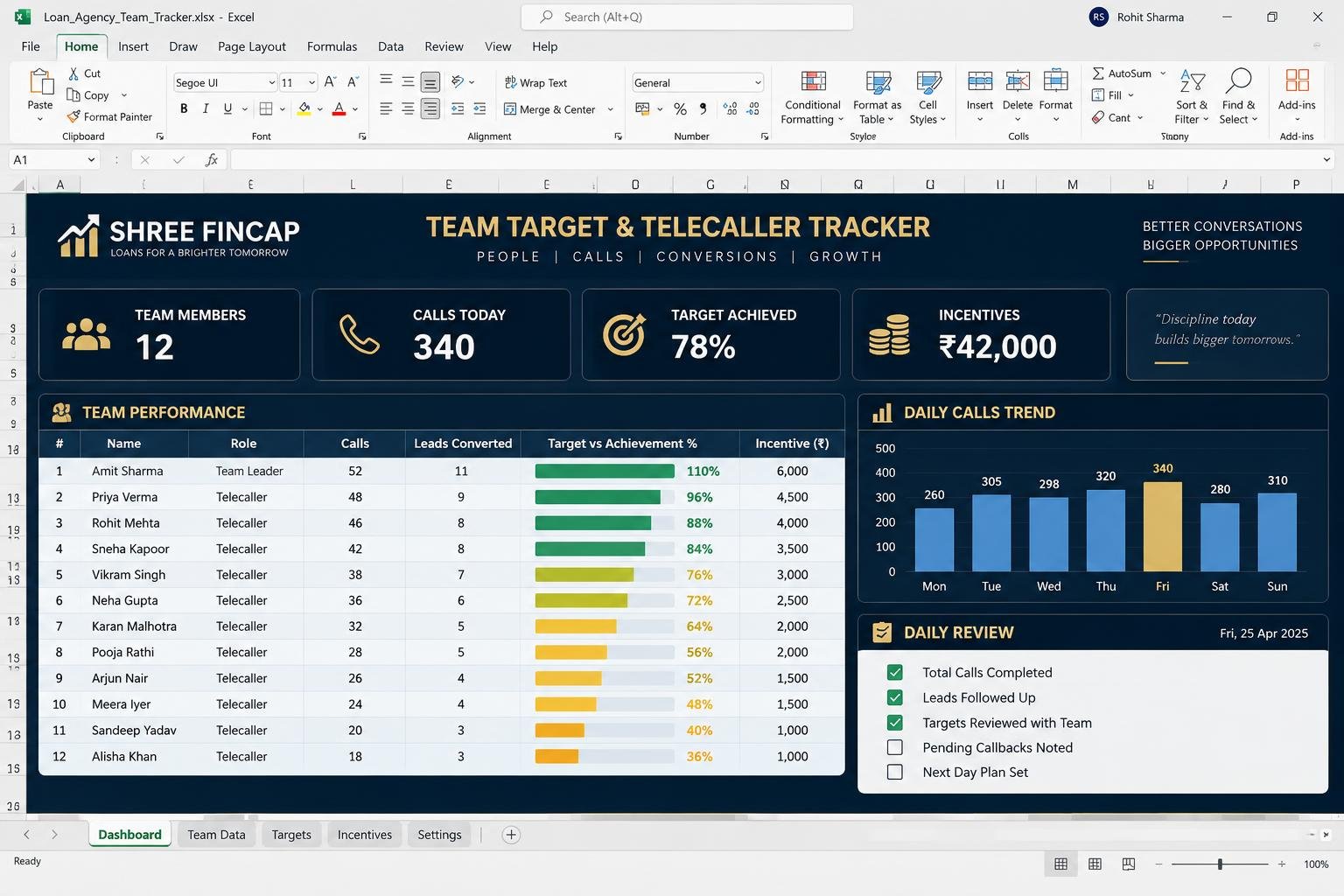Open the Formulas ribbon tab
This screenshot has height=896, width=1344.
[332, 46]
